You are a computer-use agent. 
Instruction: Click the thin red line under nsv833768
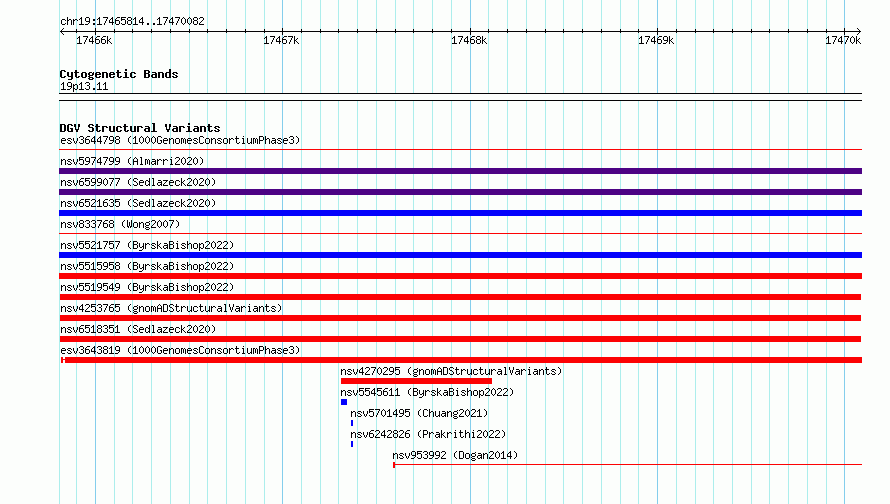pyautogui.click(x=460, y=233)
